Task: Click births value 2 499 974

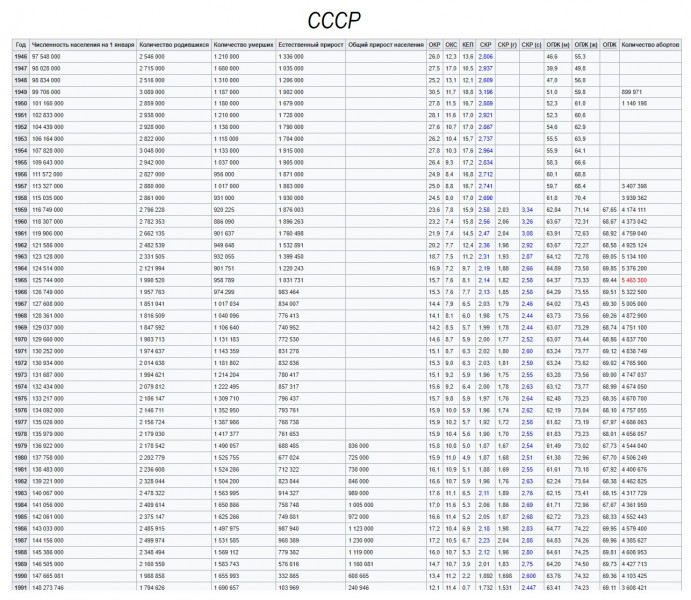Action: (x=152, y=541)
